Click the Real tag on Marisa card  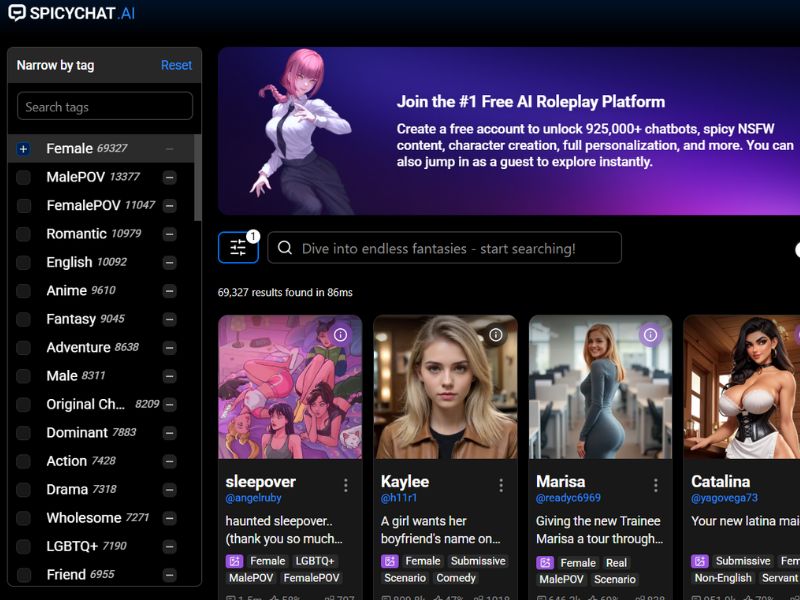click(x=616, y=563)
